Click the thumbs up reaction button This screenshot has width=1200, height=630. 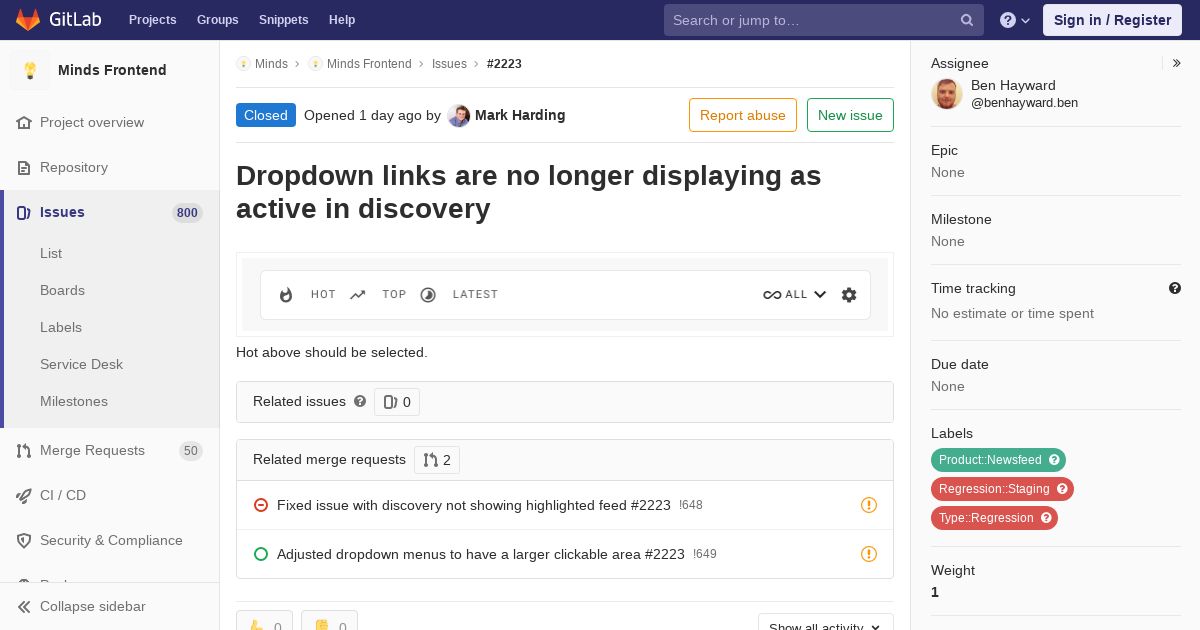click(264, 622)
